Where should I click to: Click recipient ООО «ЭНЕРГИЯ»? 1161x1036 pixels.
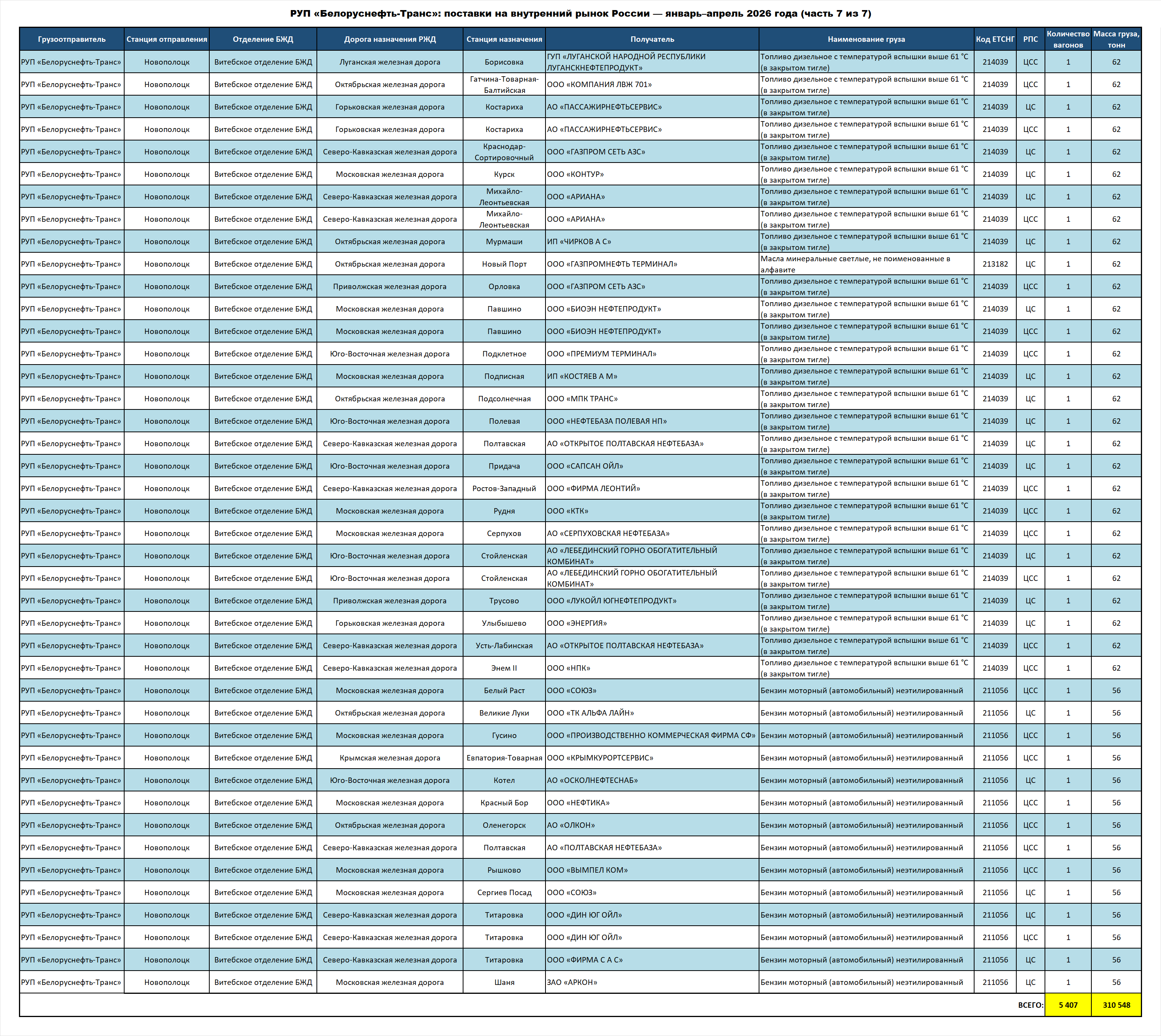click(652, 623)
